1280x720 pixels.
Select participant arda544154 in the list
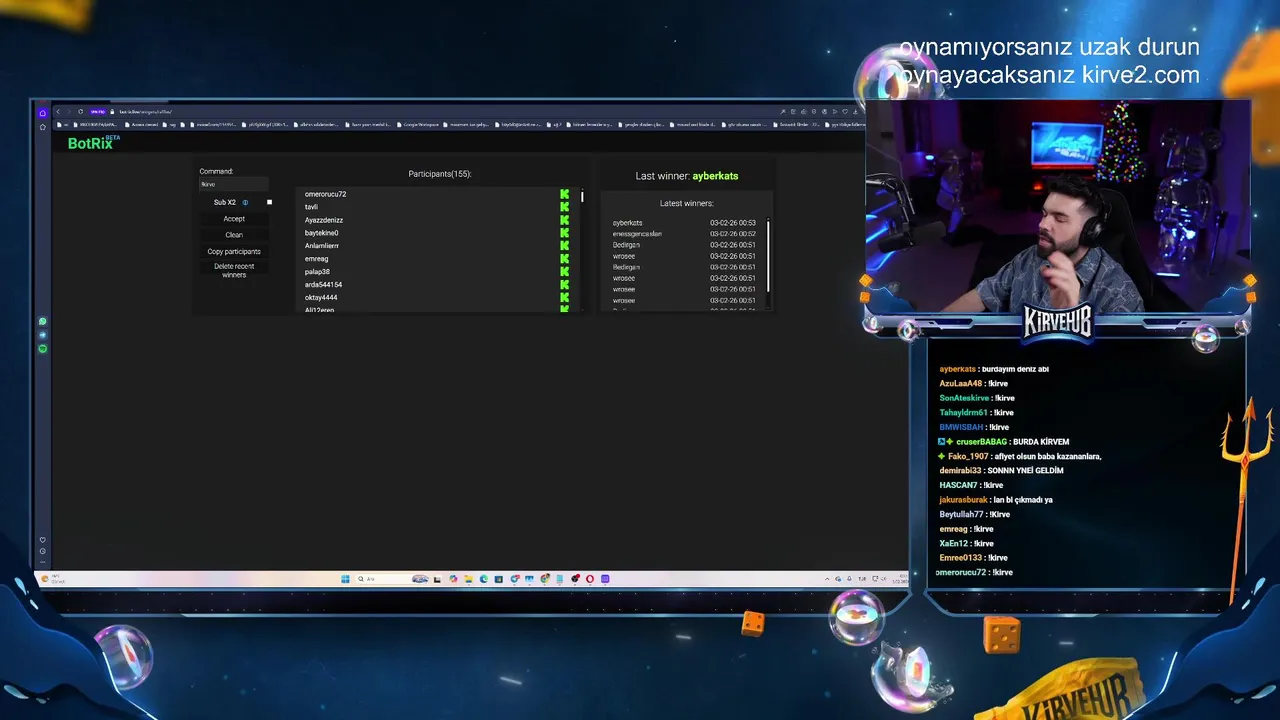click(x=323, y=285)
